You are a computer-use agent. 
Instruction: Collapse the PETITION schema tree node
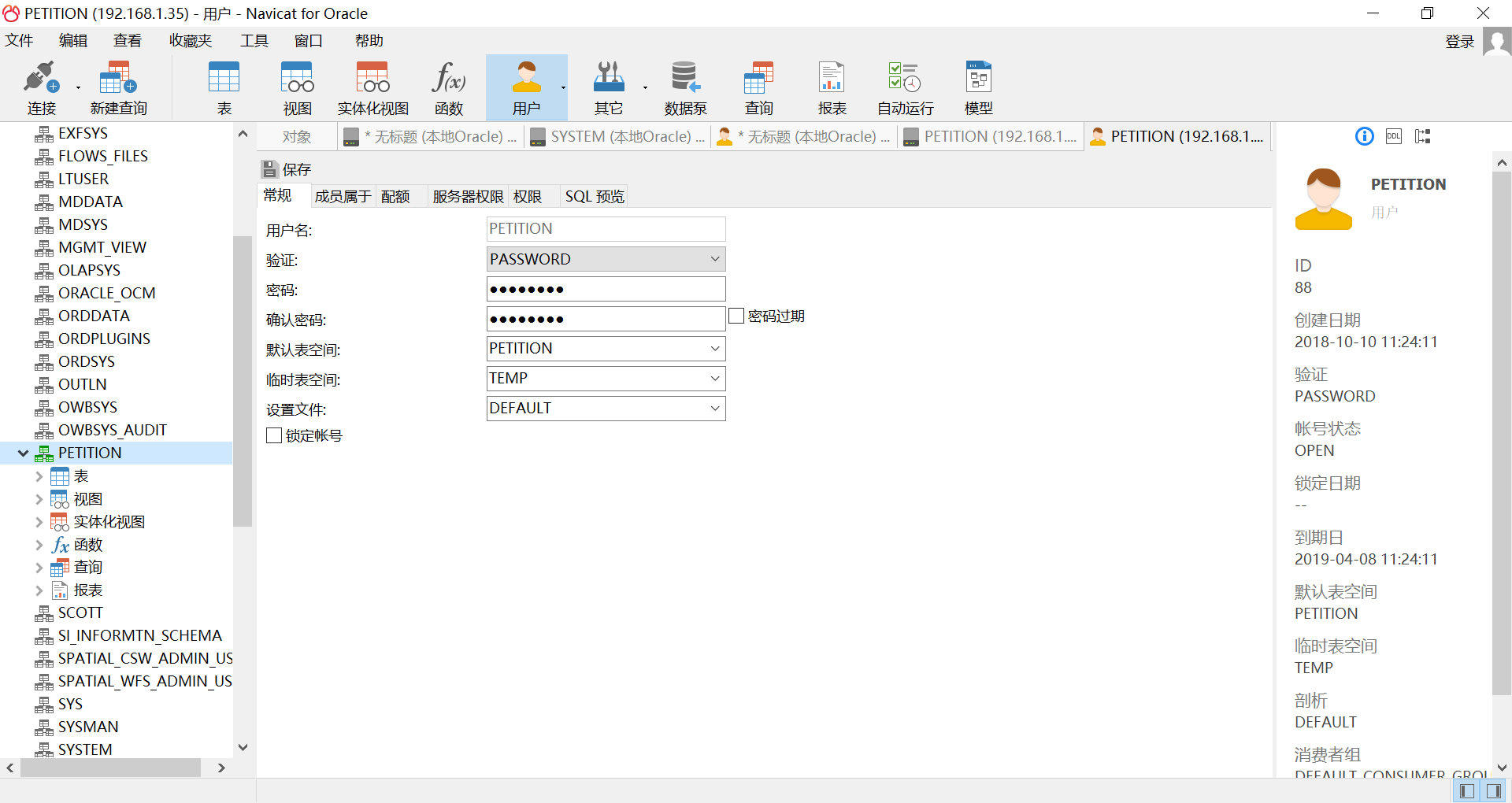[x=23, y=453]
